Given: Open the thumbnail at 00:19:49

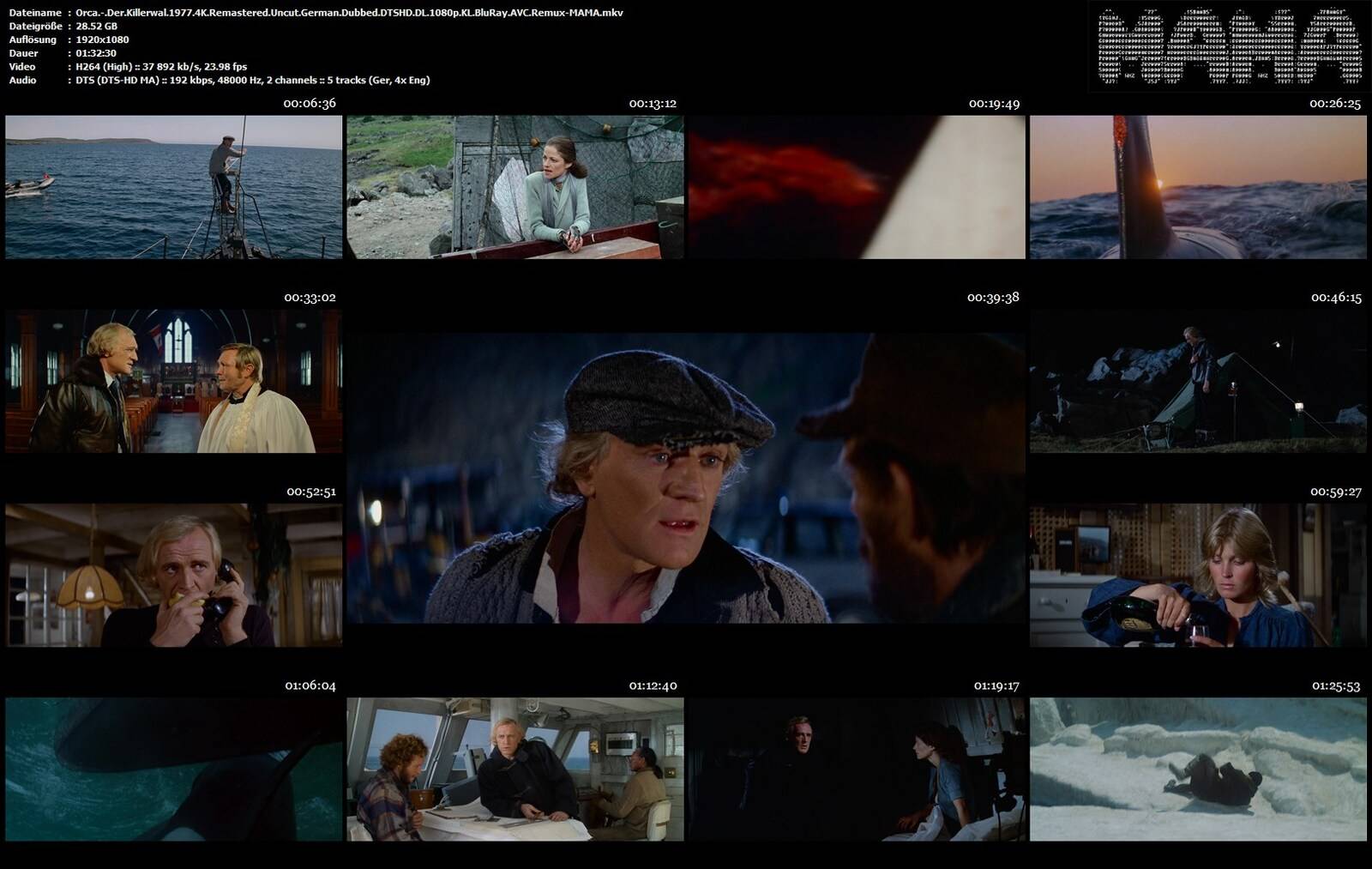Looking at the screenshot, I should tap(857, 187).
